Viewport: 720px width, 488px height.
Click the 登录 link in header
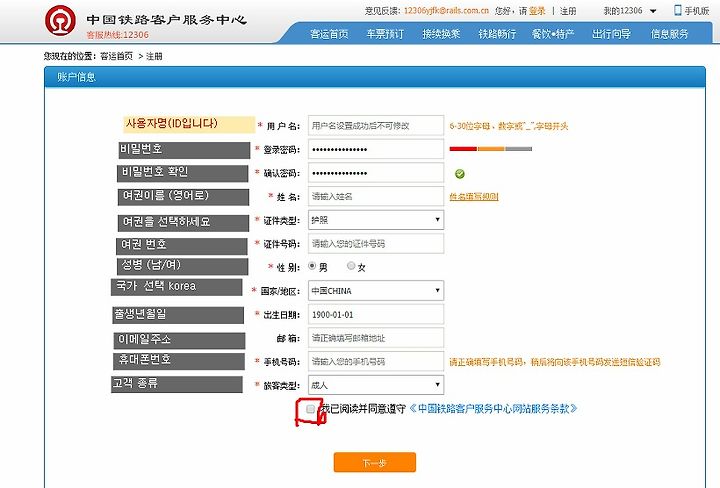[x=537, y=11]
